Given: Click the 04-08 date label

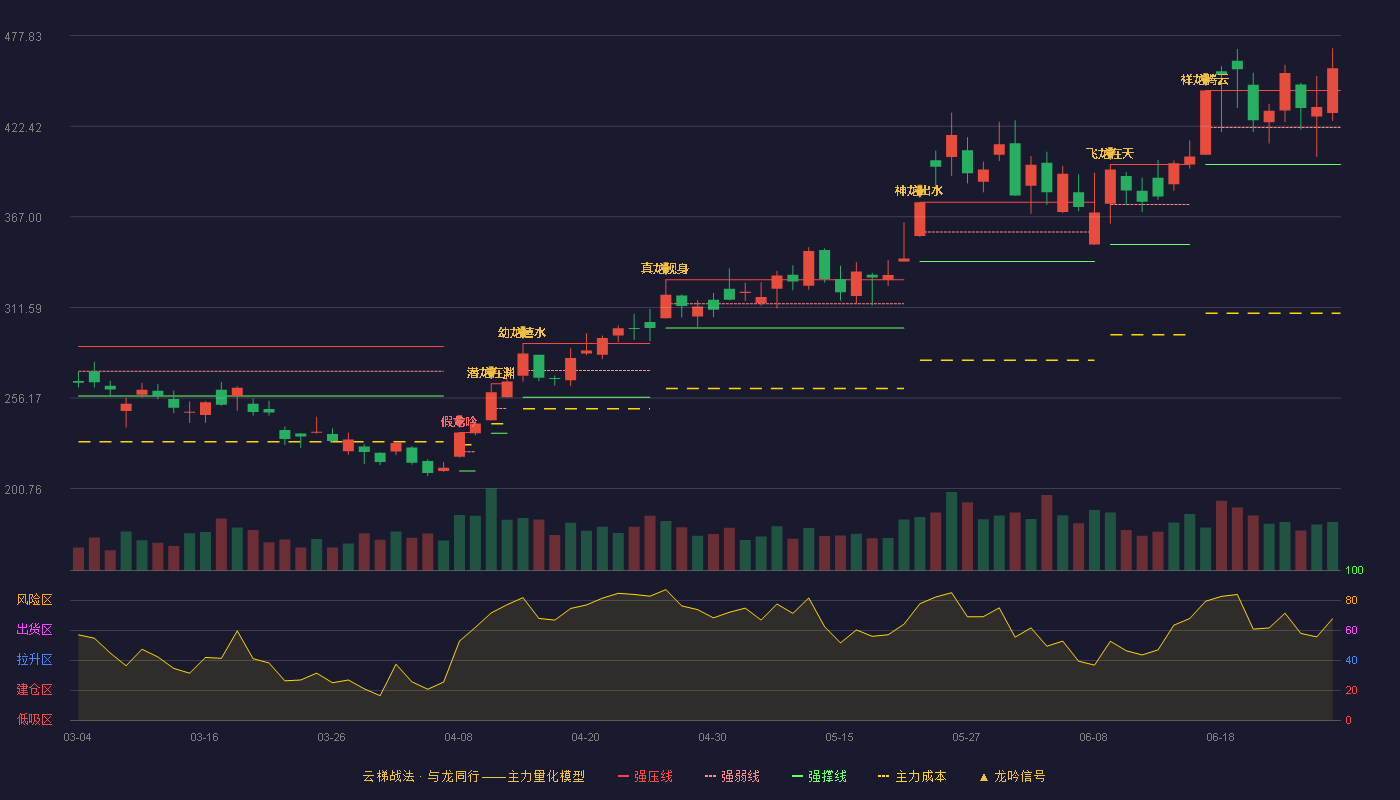Looking at the screenshot, I should pyautogui.click(x=458, y=737).
